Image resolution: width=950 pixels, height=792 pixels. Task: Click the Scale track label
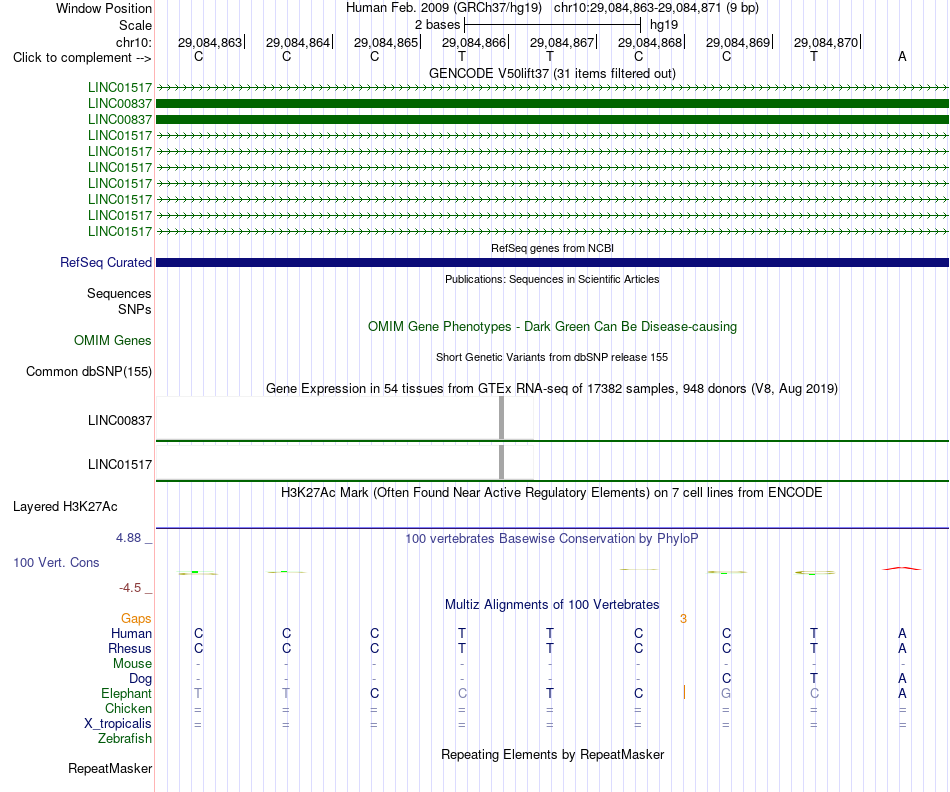tap(135, 25)
